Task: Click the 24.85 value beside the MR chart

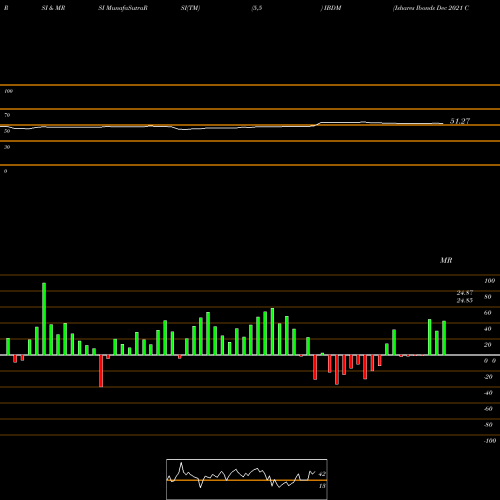Action: click(x=465, y=300)
